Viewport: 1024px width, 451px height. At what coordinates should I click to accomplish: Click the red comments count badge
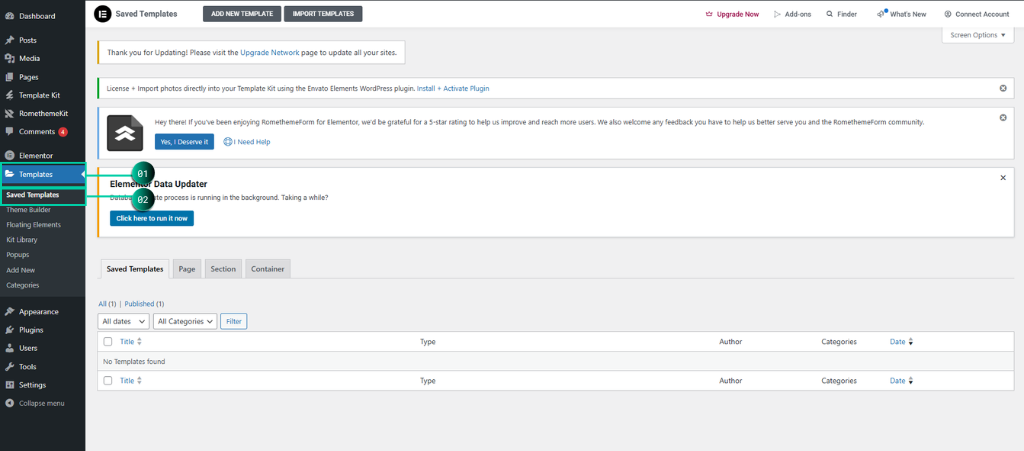63,132
